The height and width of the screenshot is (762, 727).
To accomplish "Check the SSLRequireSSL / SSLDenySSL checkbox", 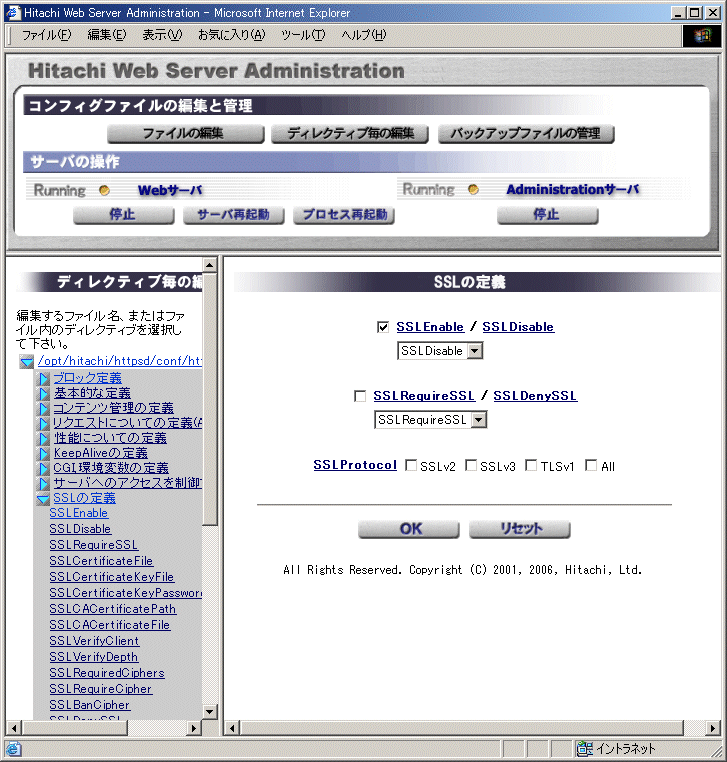I will pos(360,396).
